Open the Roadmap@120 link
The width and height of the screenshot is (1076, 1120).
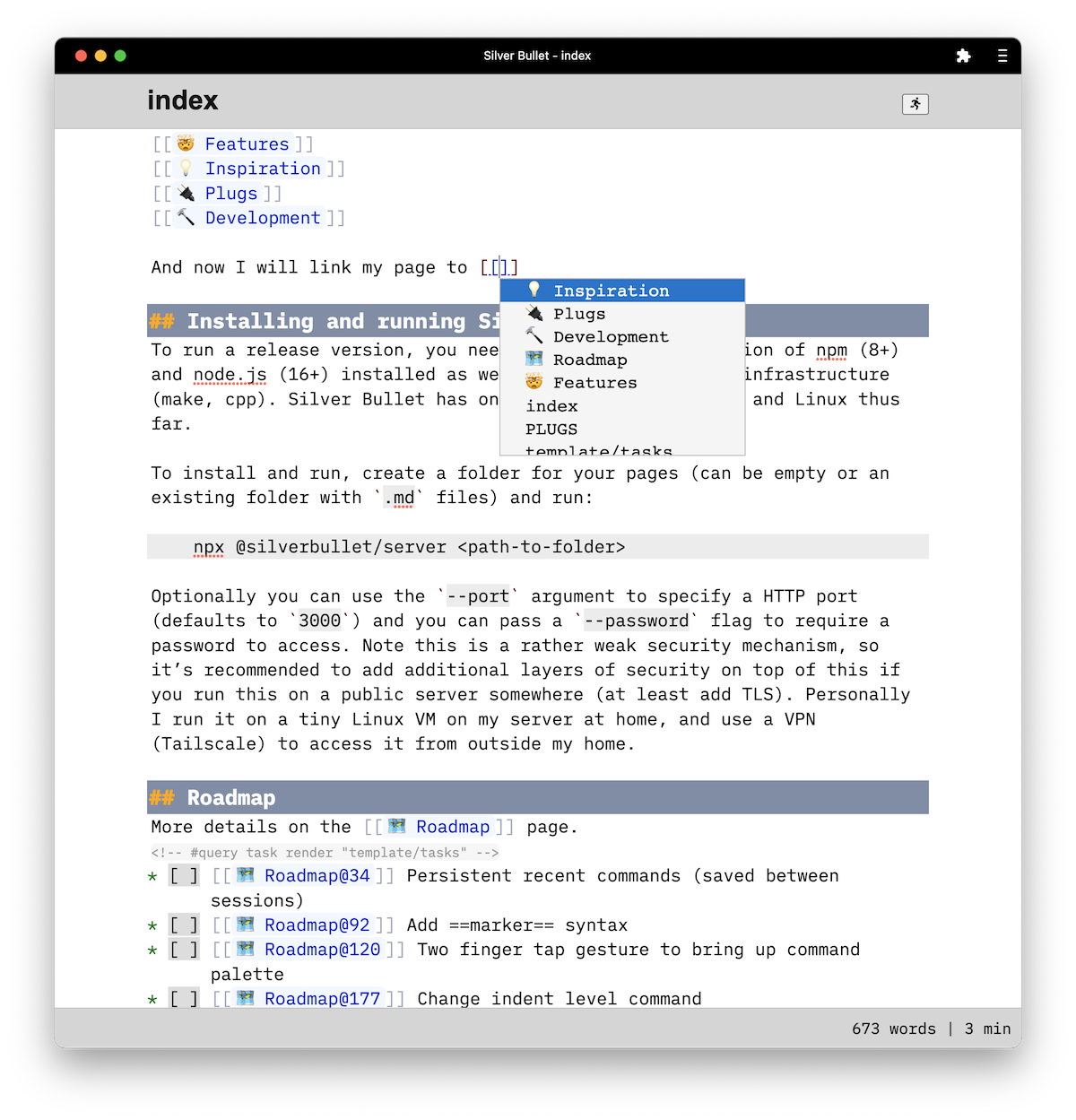(323, 950)
